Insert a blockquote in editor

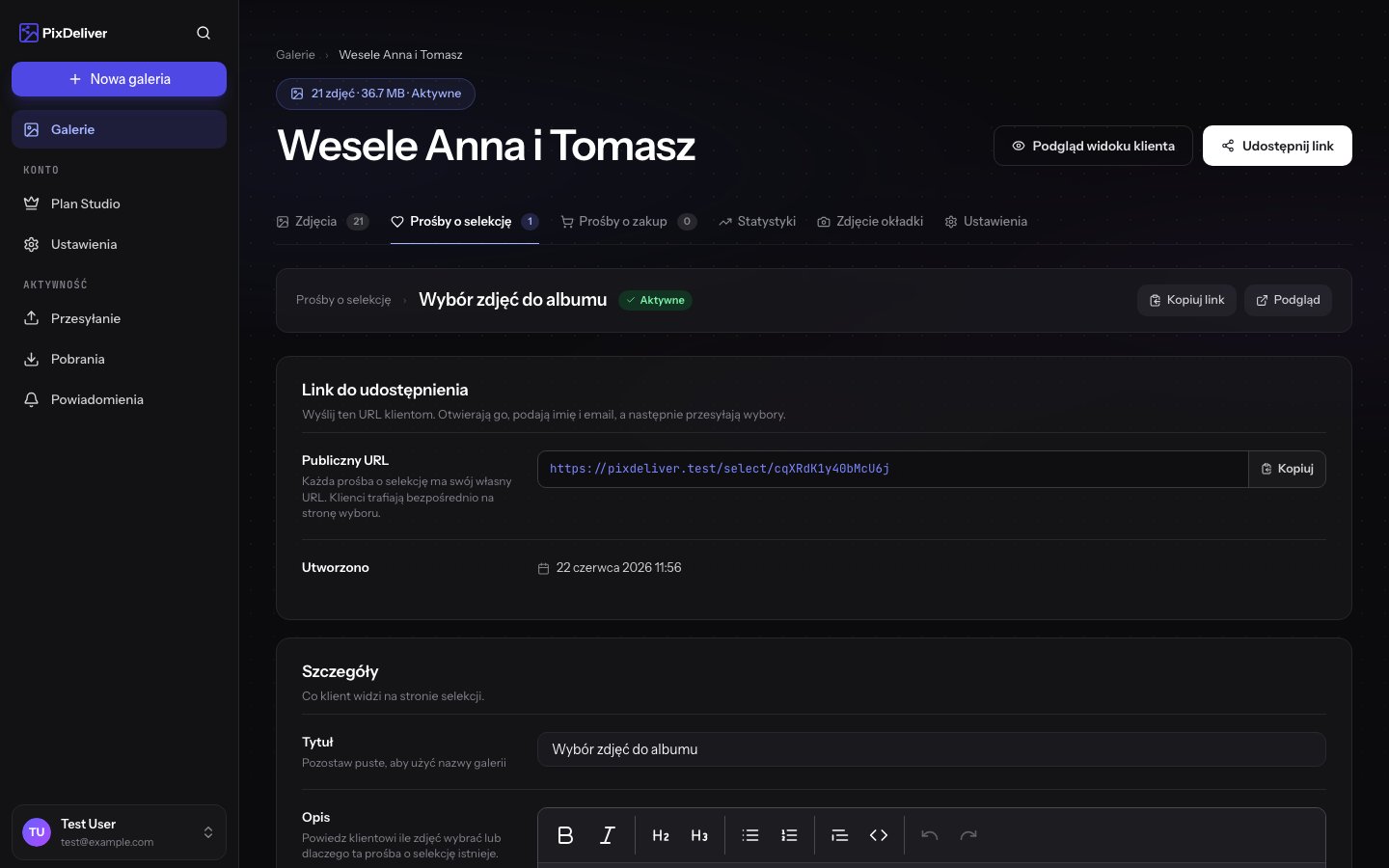pyautogui.click(x=840, y=835)
